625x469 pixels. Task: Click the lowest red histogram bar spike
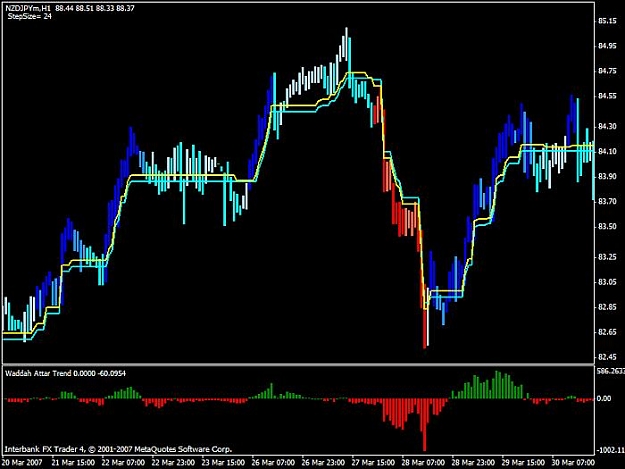(425, 424)
